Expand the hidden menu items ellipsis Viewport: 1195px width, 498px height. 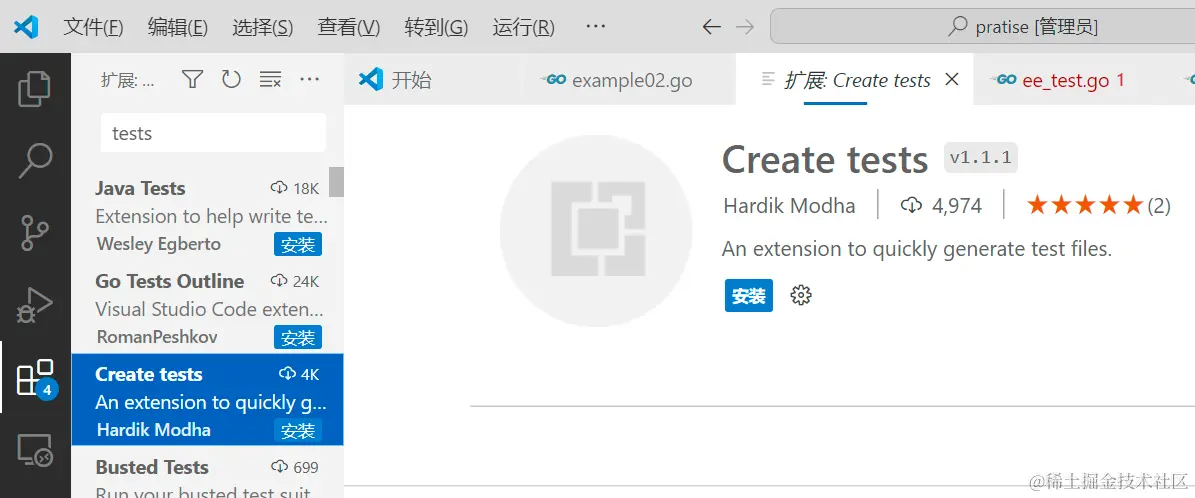pos(595,27)
